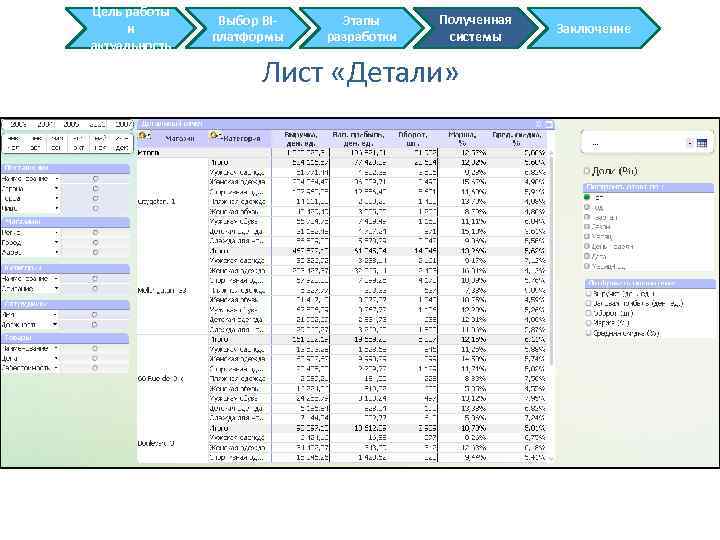
Task: Click the Маржа, % column header
Action: (x=462, y=139)
